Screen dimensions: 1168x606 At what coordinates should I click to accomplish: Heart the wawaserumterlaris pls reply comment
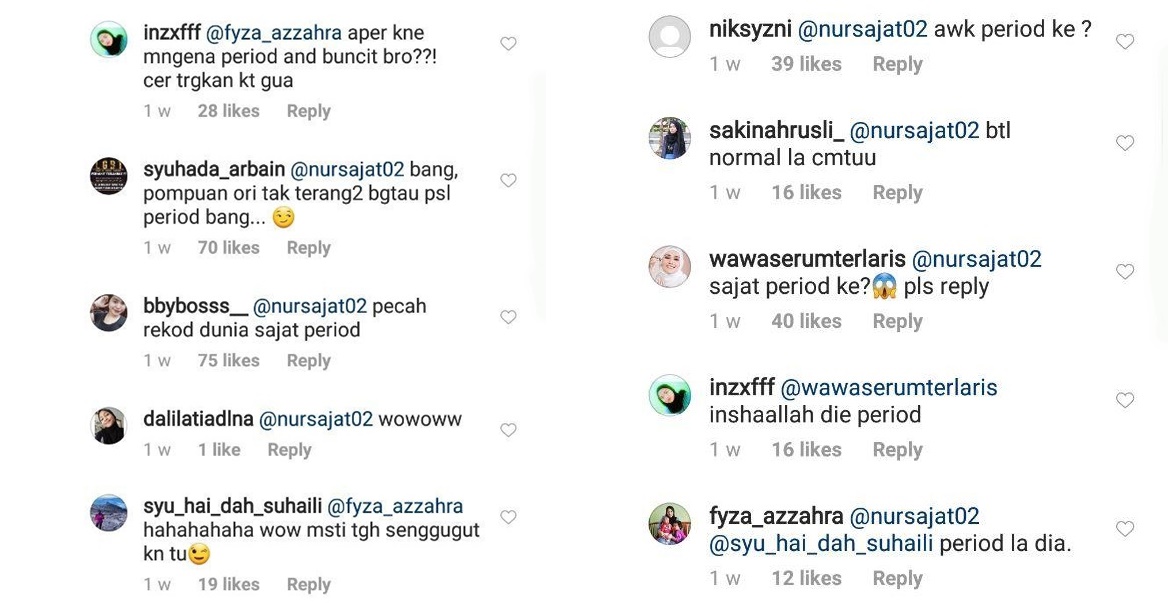coord(1125,272)
